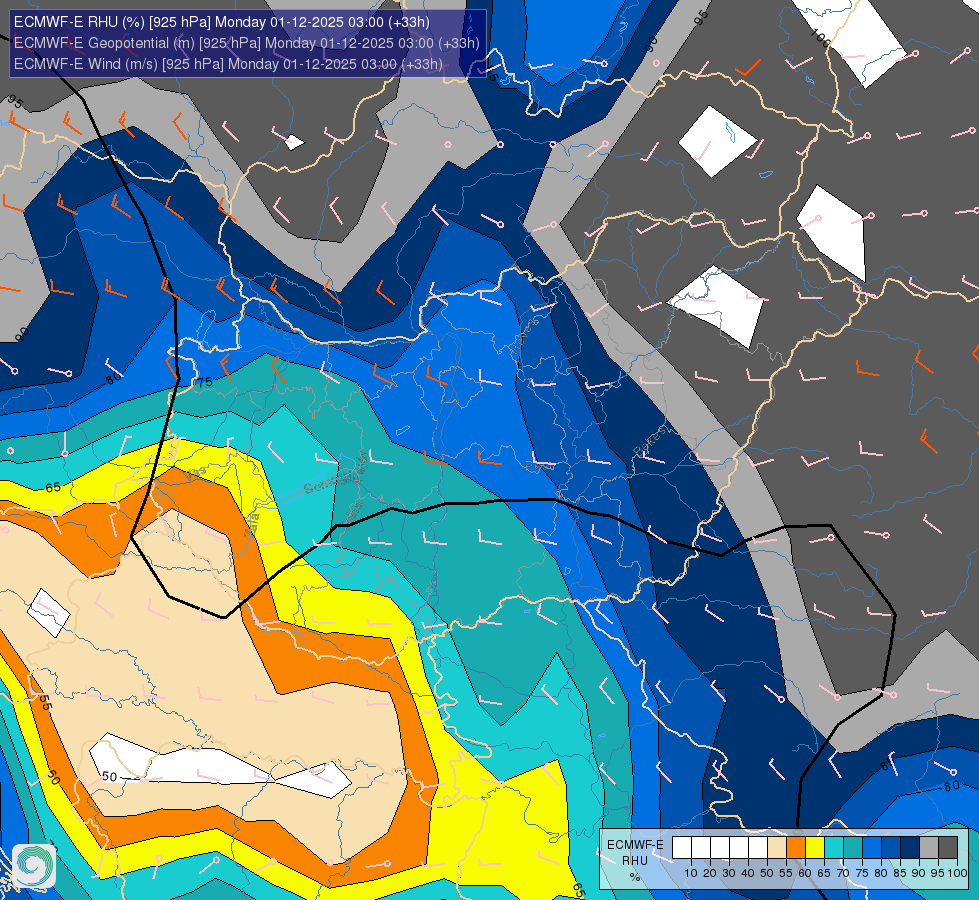Click the 50 contour label near white patch
979x900 pixels.
(109, 776)
